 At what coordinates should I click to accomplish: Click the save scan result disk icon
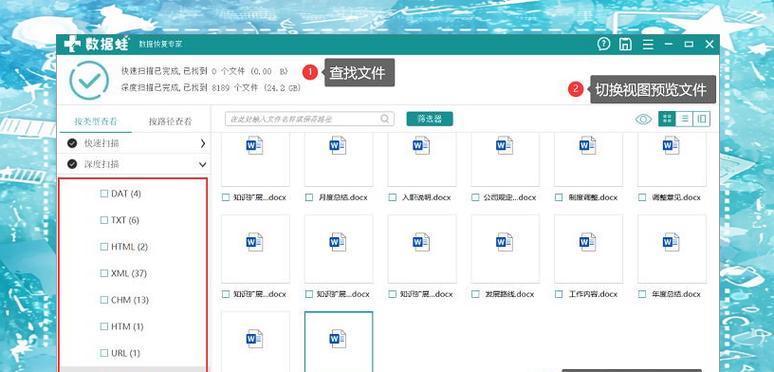point(625,44)
